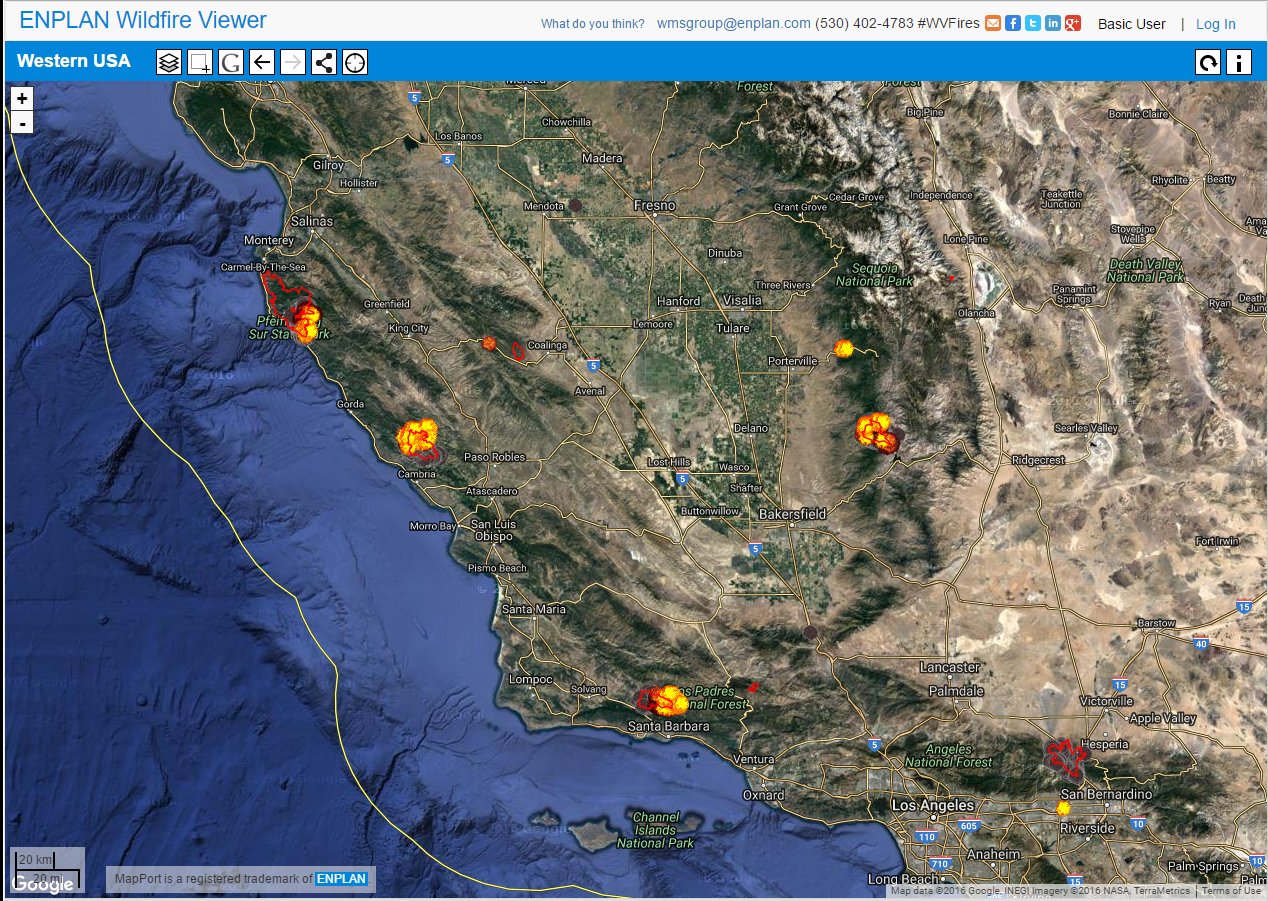The image size is (1268, 901).
Task: Click the wmsgroup@enplan.com email link
Action: 734,23
